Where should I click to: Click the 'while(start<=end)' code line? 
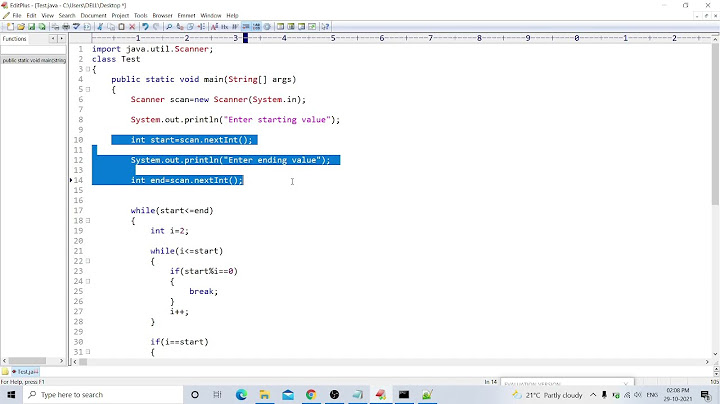(172, 211)
